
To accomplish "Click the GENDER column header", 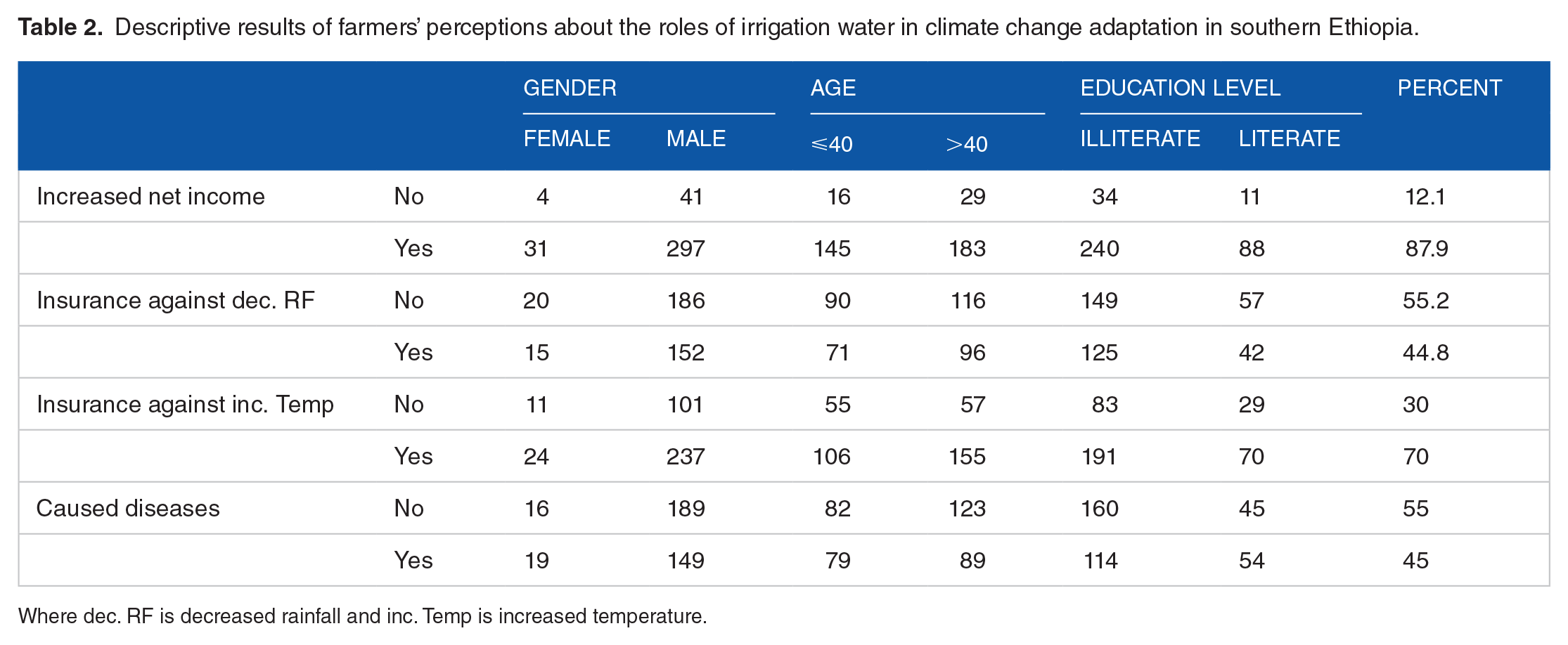I will 570,88.
